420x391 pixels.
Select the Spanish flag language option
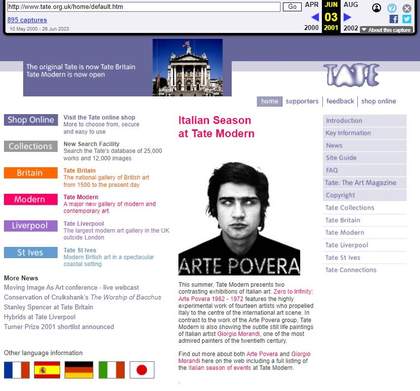(47, 370)
